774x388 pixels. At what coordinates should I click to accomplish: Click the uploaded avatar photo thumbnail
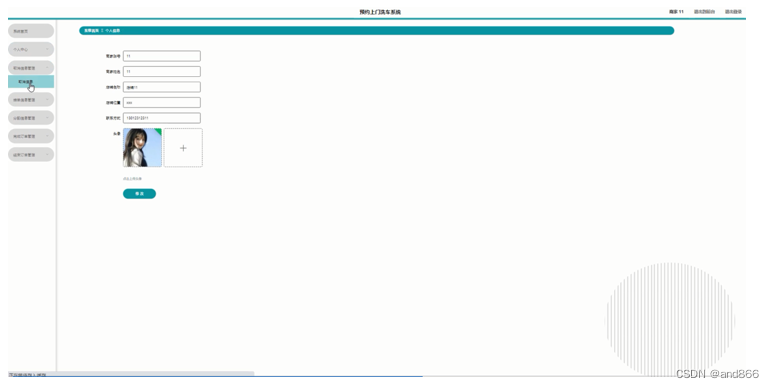(x=142, y=148)
